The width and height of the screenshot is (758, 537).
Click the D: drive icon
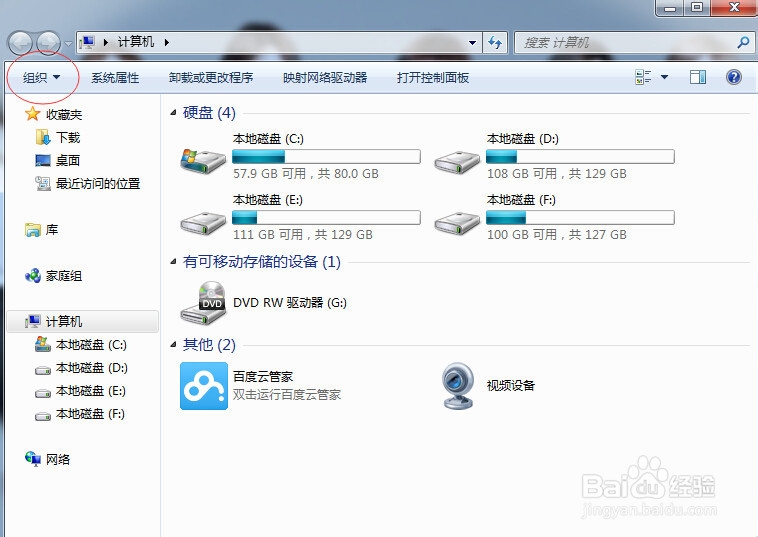pyautogui.click(x=457, y=162)
